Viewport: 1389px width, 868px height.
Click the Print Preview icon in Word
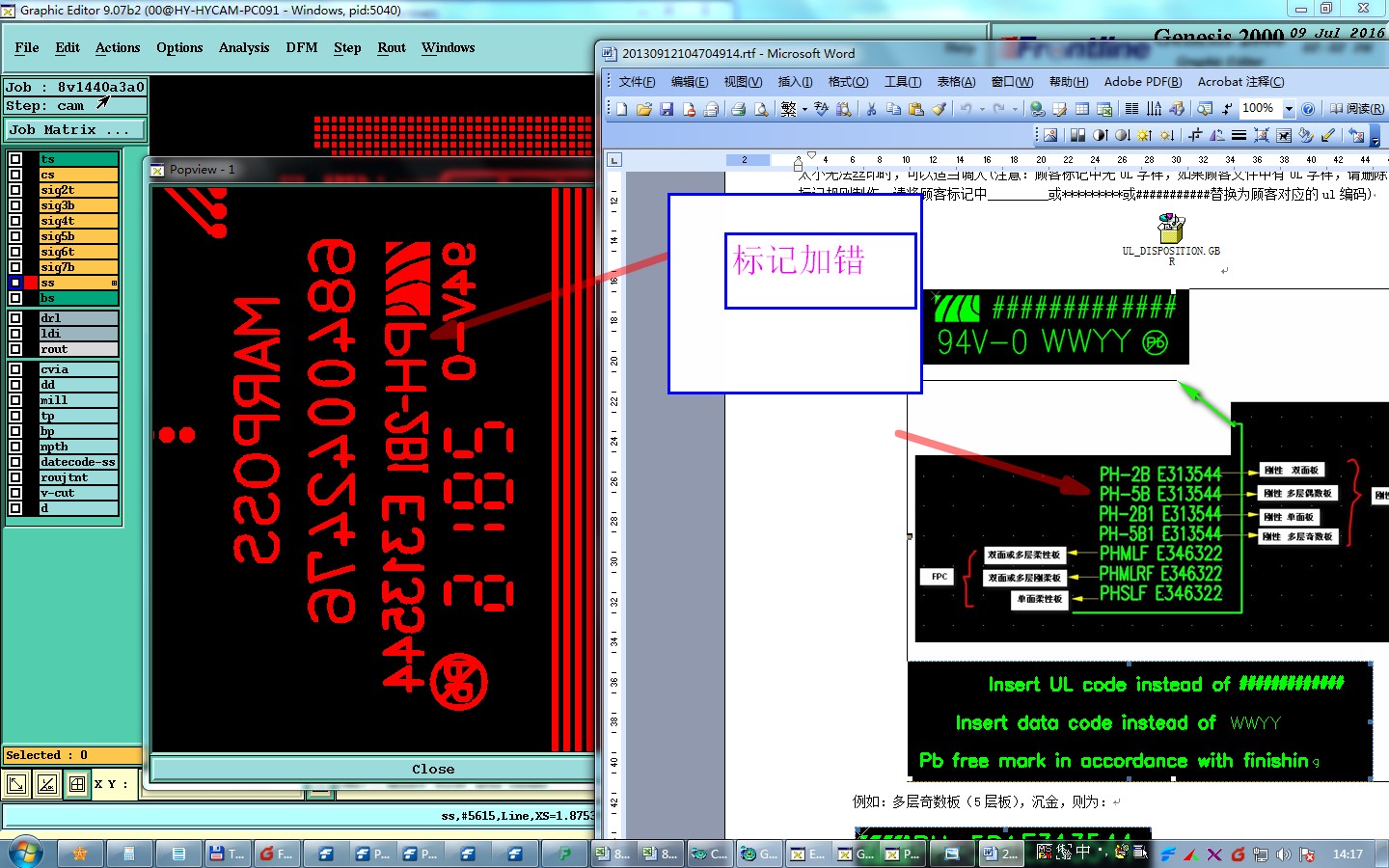point(761,109)
